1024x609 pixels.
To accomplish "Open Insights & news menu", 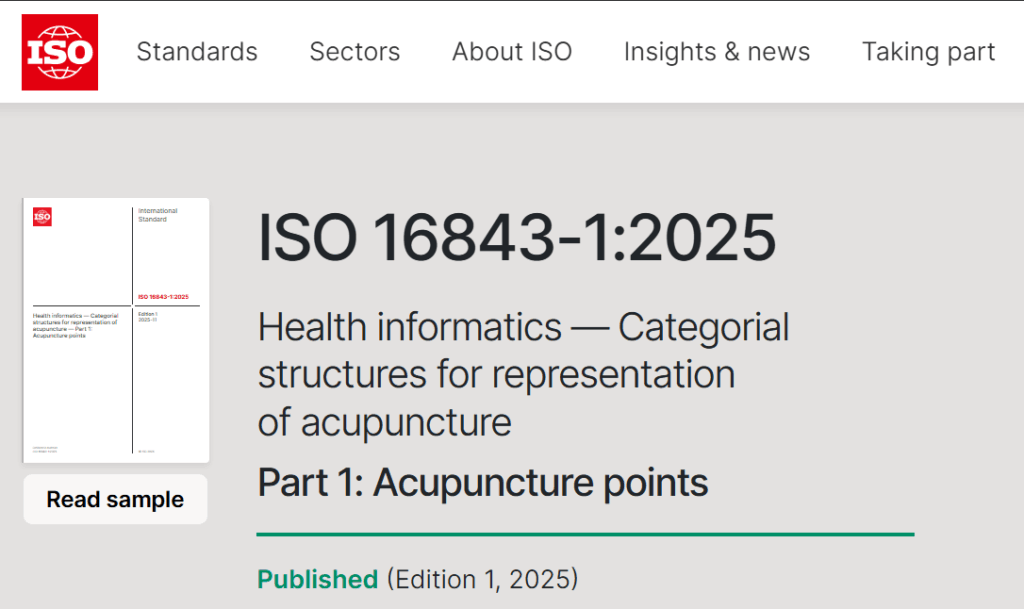I will click(717, 52).
